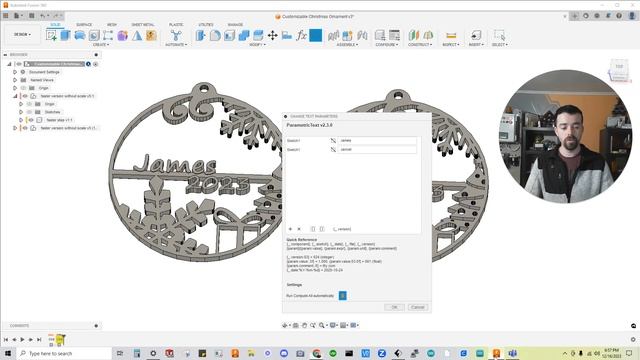Image resolution: width=640 pixels, height=360 pixels.
Task: Click the first row's clear-selection icon
Action: (x=333, y=140)
